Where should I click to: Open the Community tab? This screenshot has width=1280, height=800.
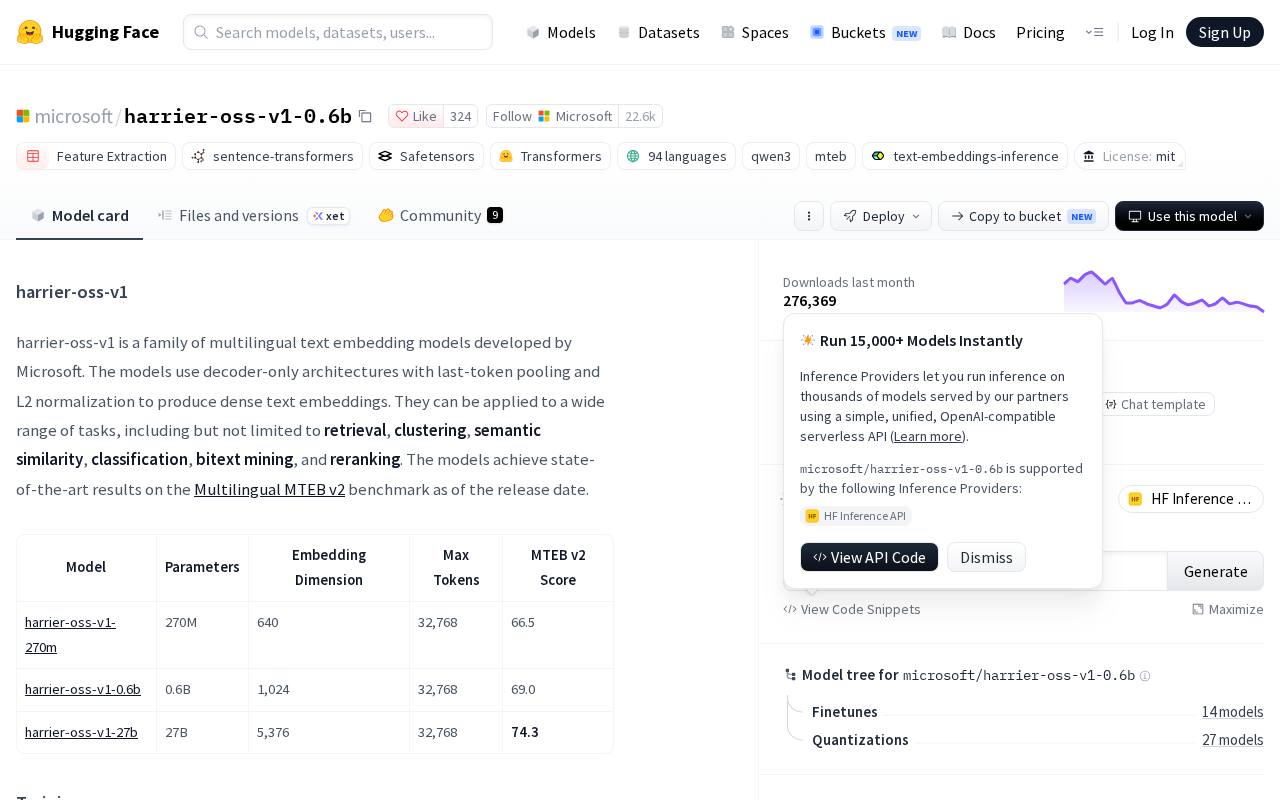(x=440, y=215)
